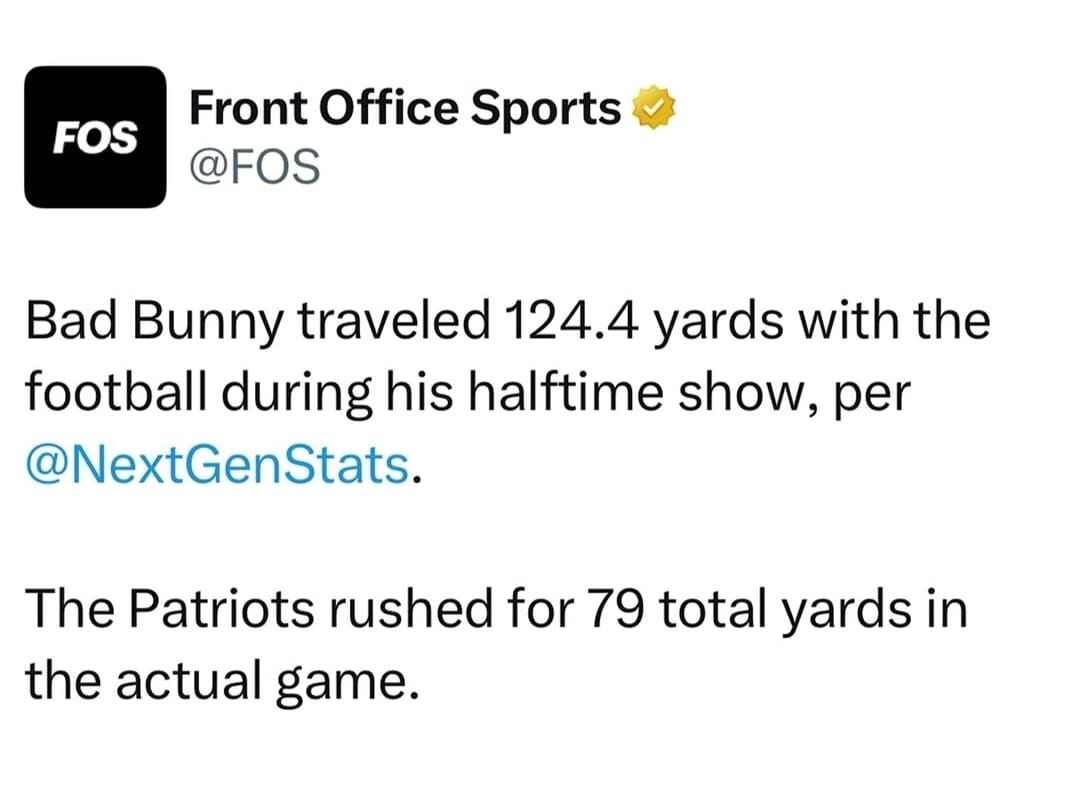This screenshot has height=787, width=1080.
Task: Click the word "football" in tweet
Action: tap(110, 394)
